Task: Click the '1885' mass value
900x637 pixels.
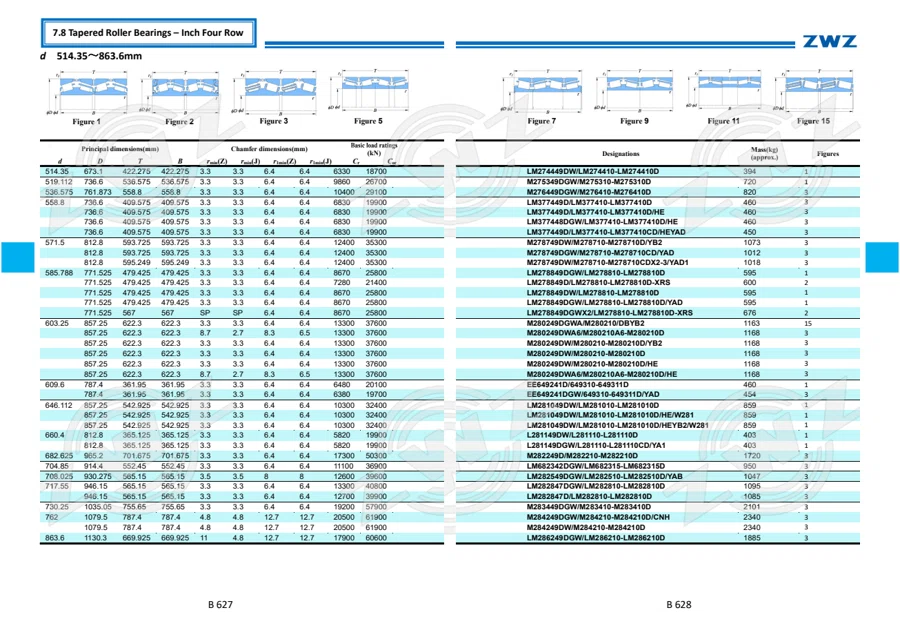Action: (752, 538)
